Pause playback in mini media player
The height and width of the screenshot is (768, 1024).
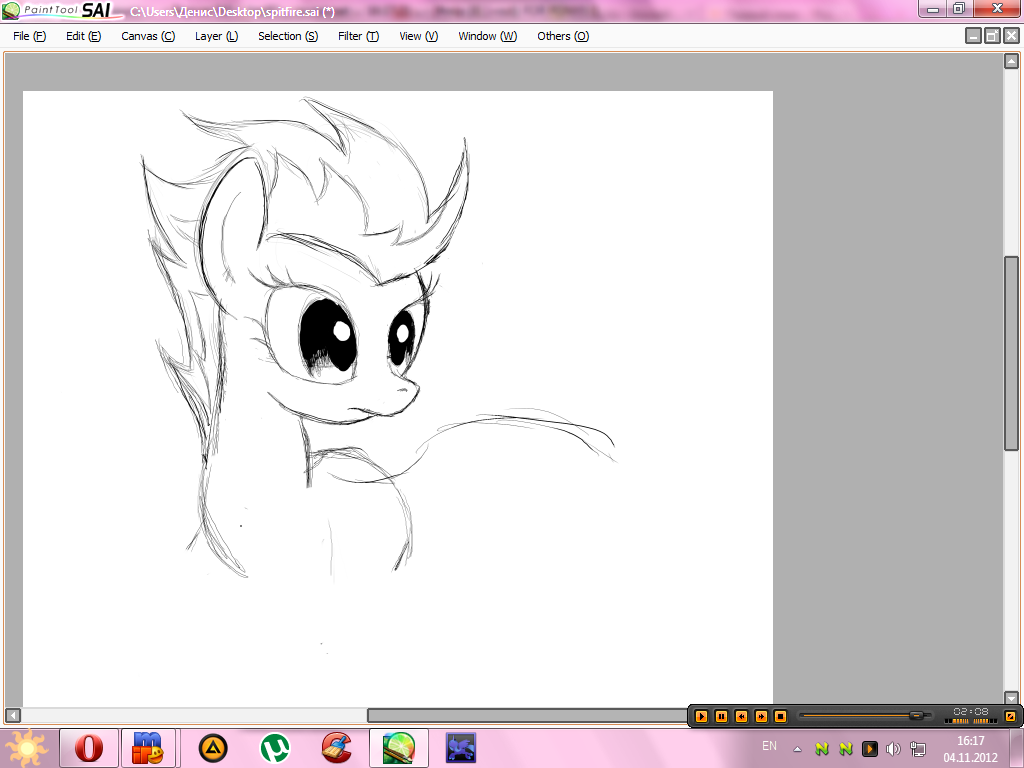[721, 716]
